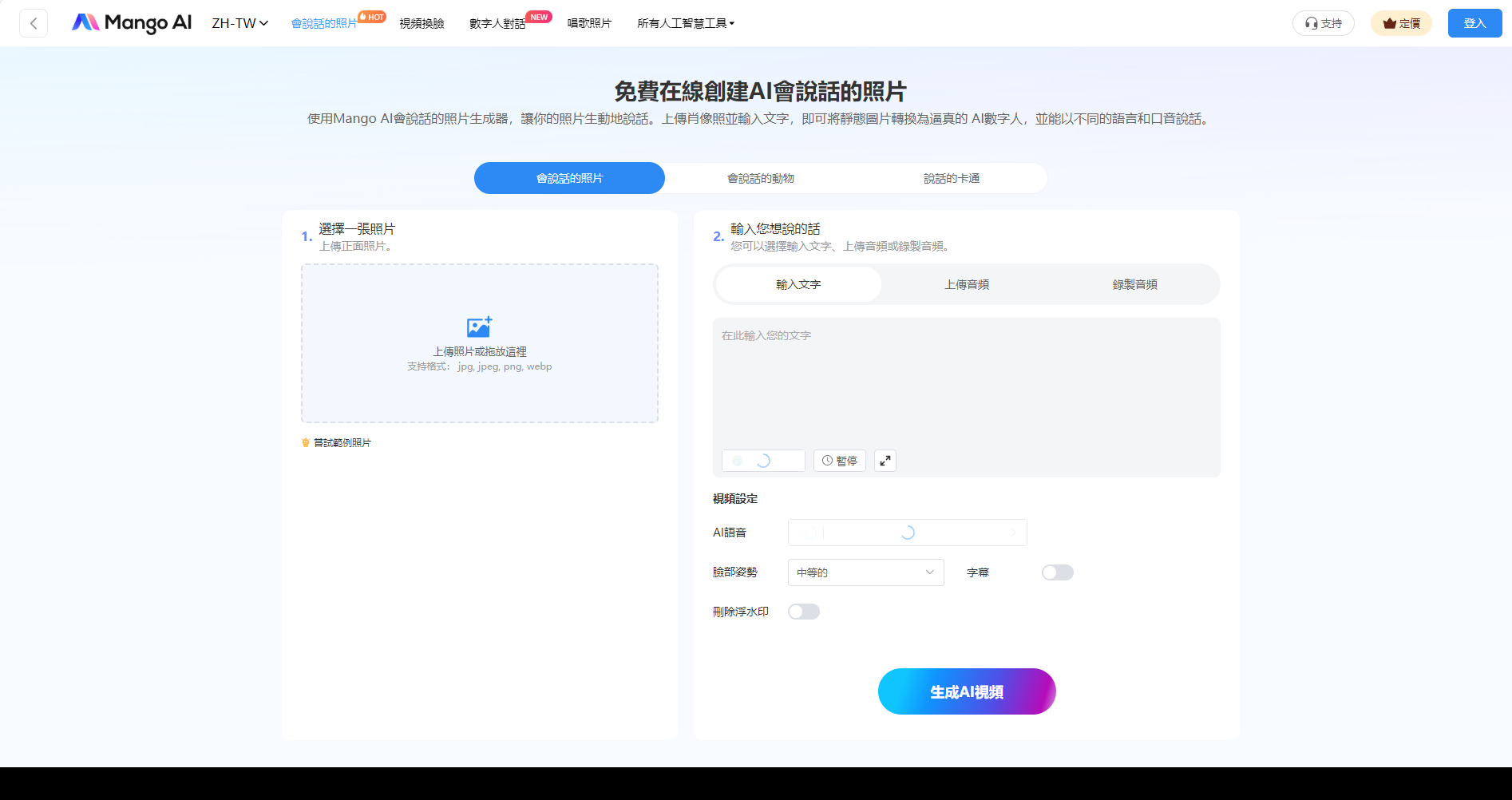This screenshot has height=800, width=1512.
Task: Click the Mango AI logo
Action: click(132, 23)
